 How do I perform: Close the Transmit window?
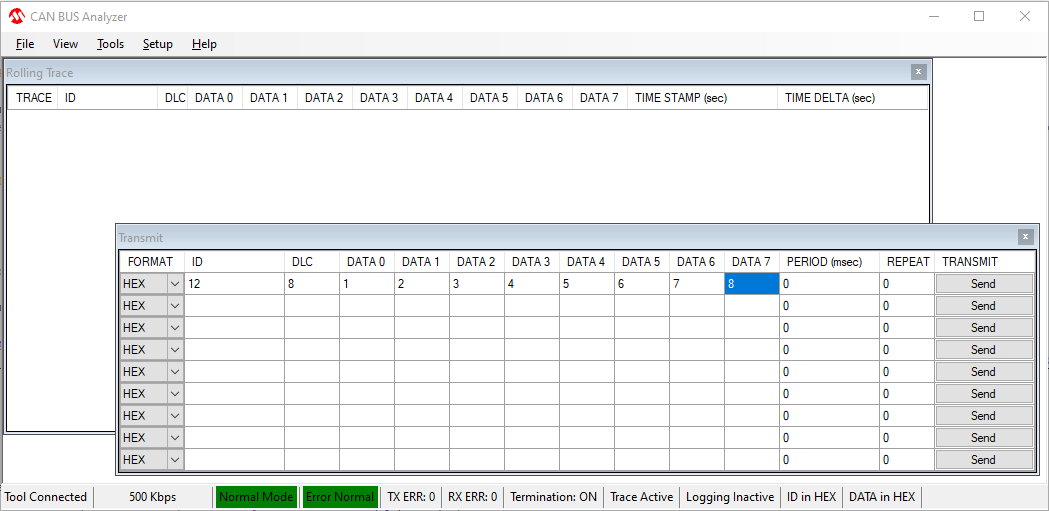pyautogui.click(x=1025, y=237)
